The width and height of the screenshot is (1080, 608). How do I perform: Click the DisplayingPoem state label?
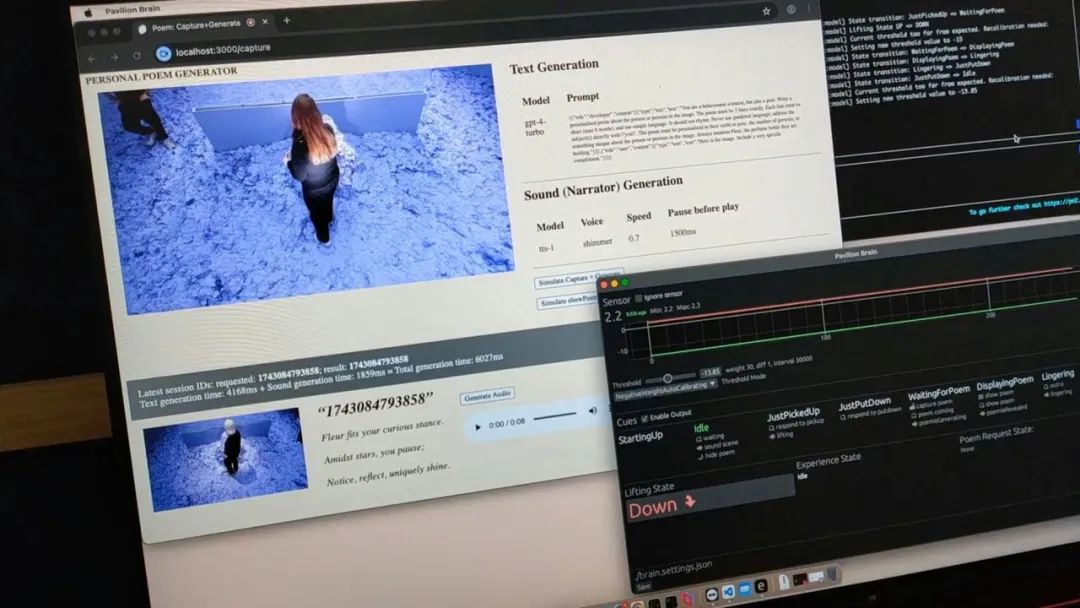coord(1004,383)
